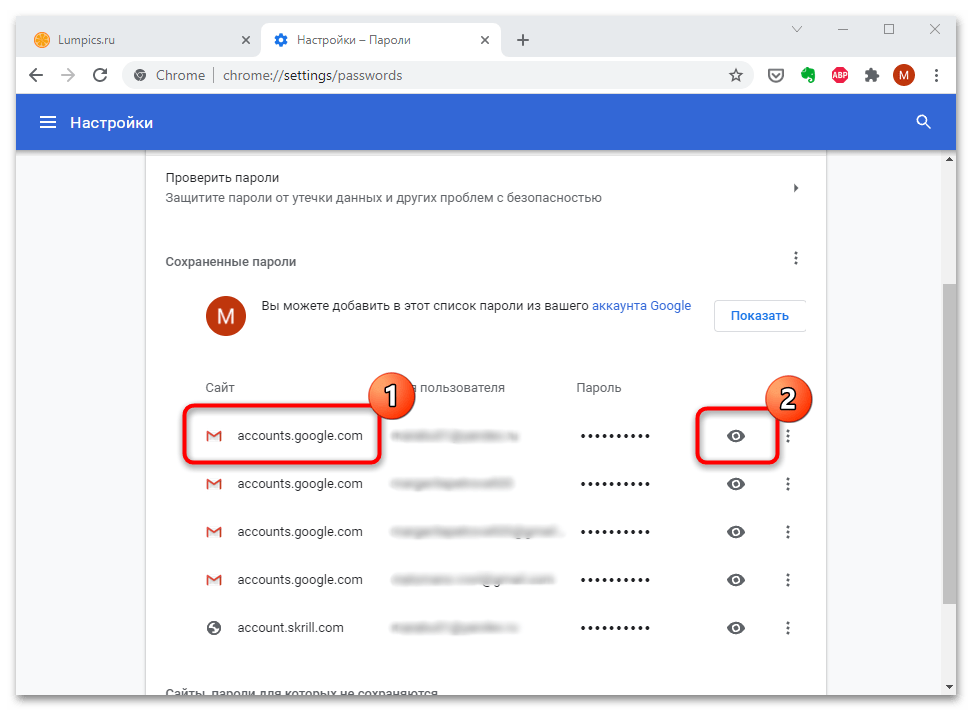Bookmark this page with the star icon
Viewport: 972px width, 711px height.
tap(736, 75)
